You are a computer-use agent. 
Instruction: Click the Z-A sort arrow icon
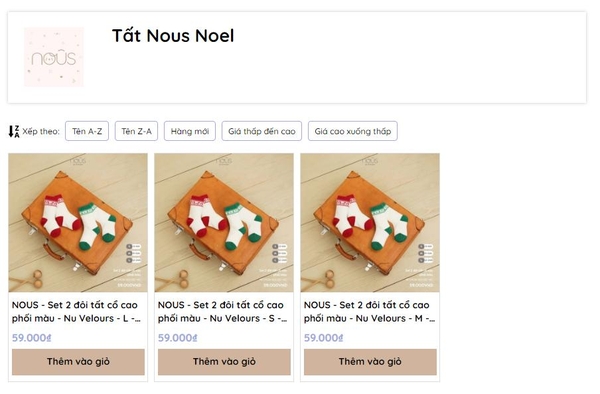pyautogui.click(x=14, y=131)
